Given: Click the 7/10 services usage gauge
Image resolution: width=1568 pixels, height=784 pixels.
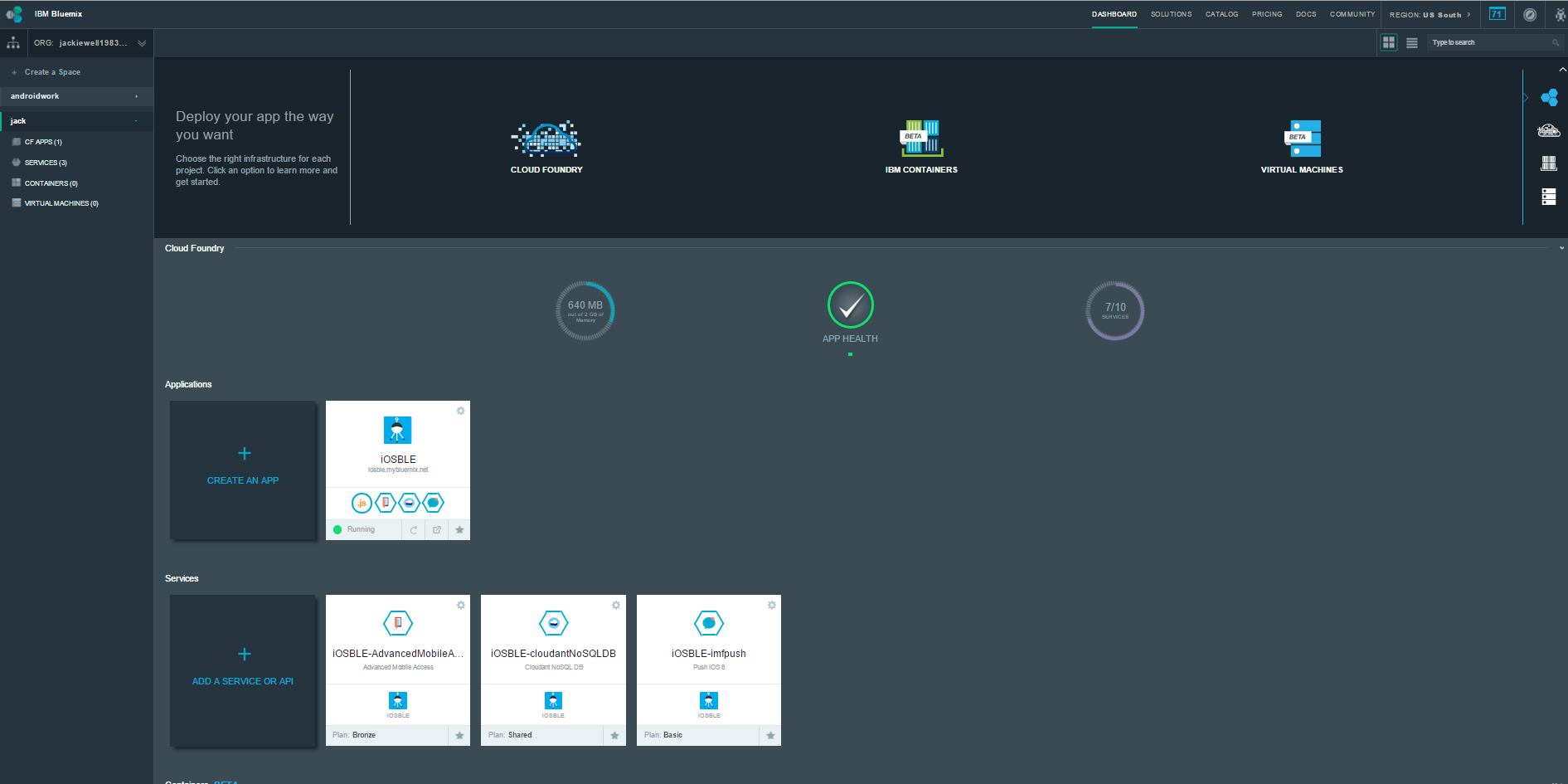Looking at the screenshot, I should [x=1115, y=311].
